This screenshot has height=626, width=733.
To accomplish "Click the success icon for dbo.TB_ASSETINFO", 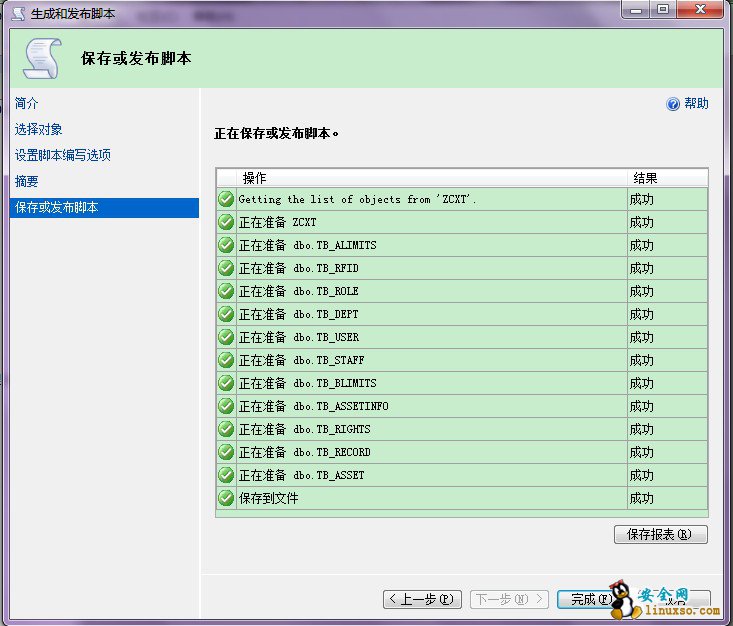I will click(226, 406).
